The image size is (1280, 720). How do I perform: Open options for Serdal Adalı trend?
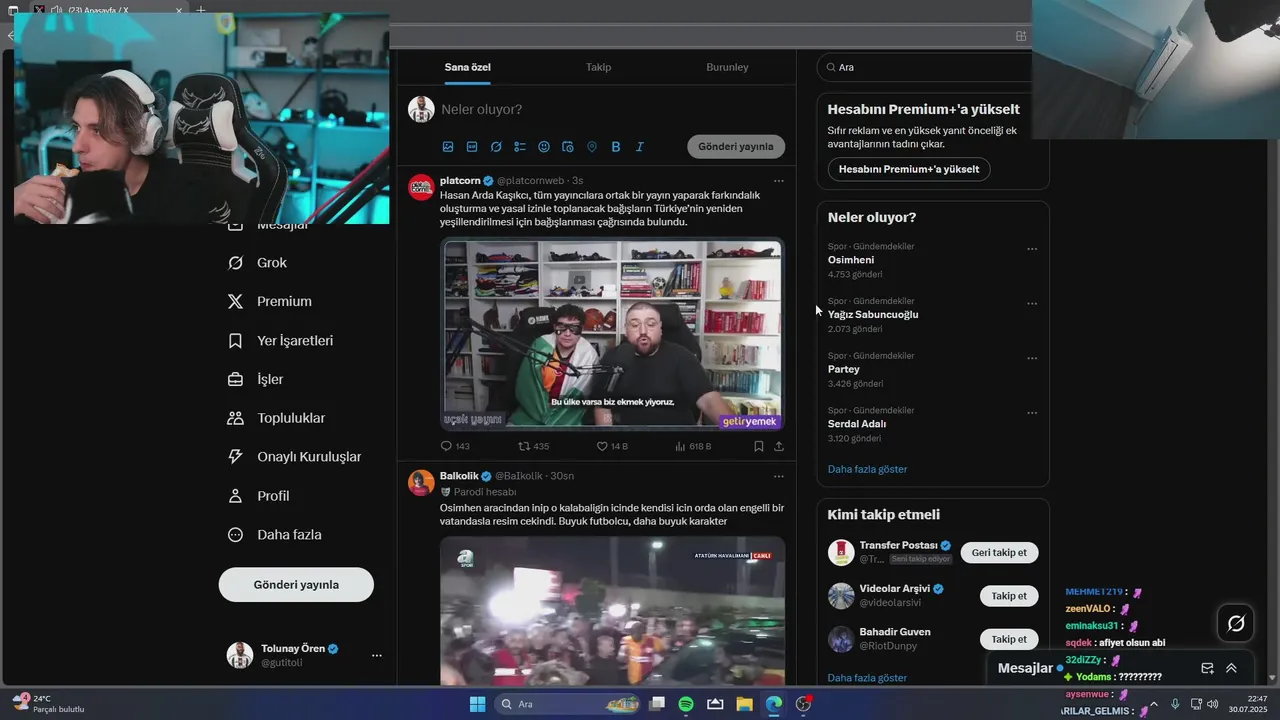click(1032, 413)
